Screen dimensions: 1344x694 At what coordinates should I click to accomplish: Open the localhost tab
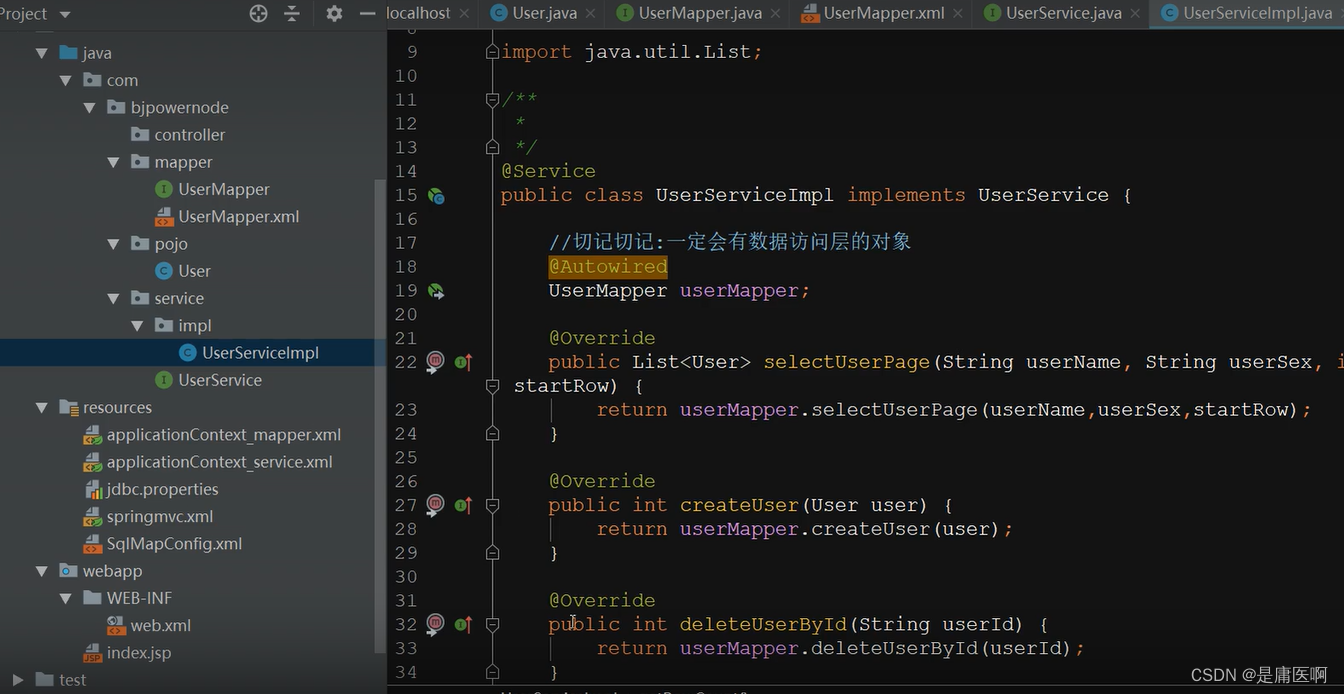[418, 13]
